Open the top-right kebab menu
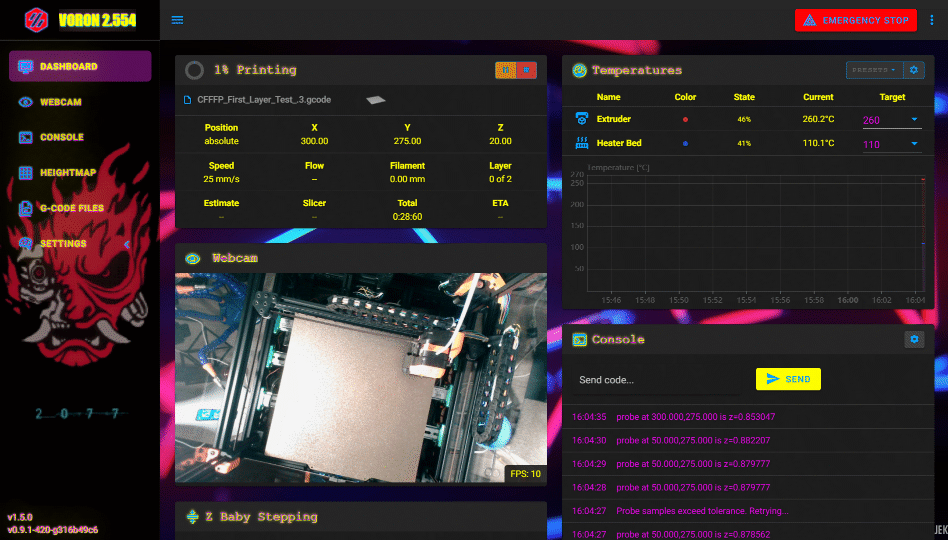This screenshot has height=540, width=948. click(932, 20)
